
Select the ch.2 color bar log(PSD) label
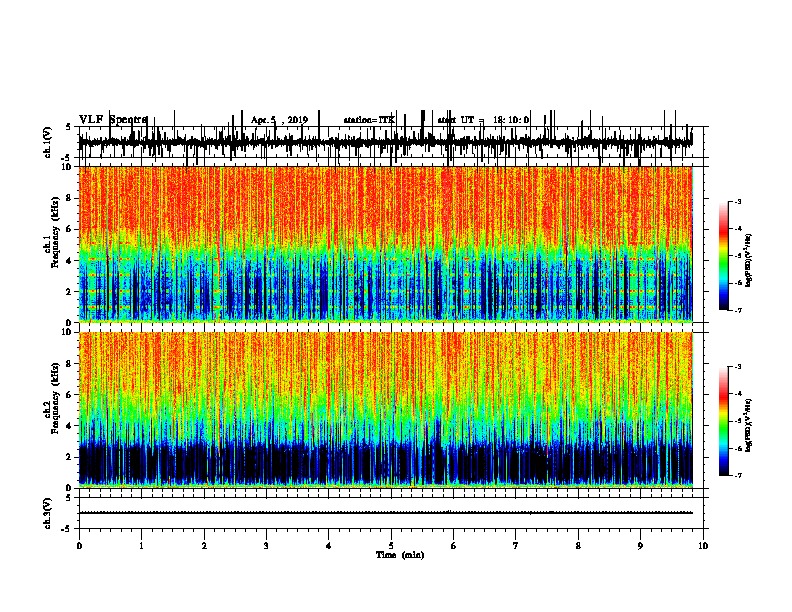tap(748, 425)
